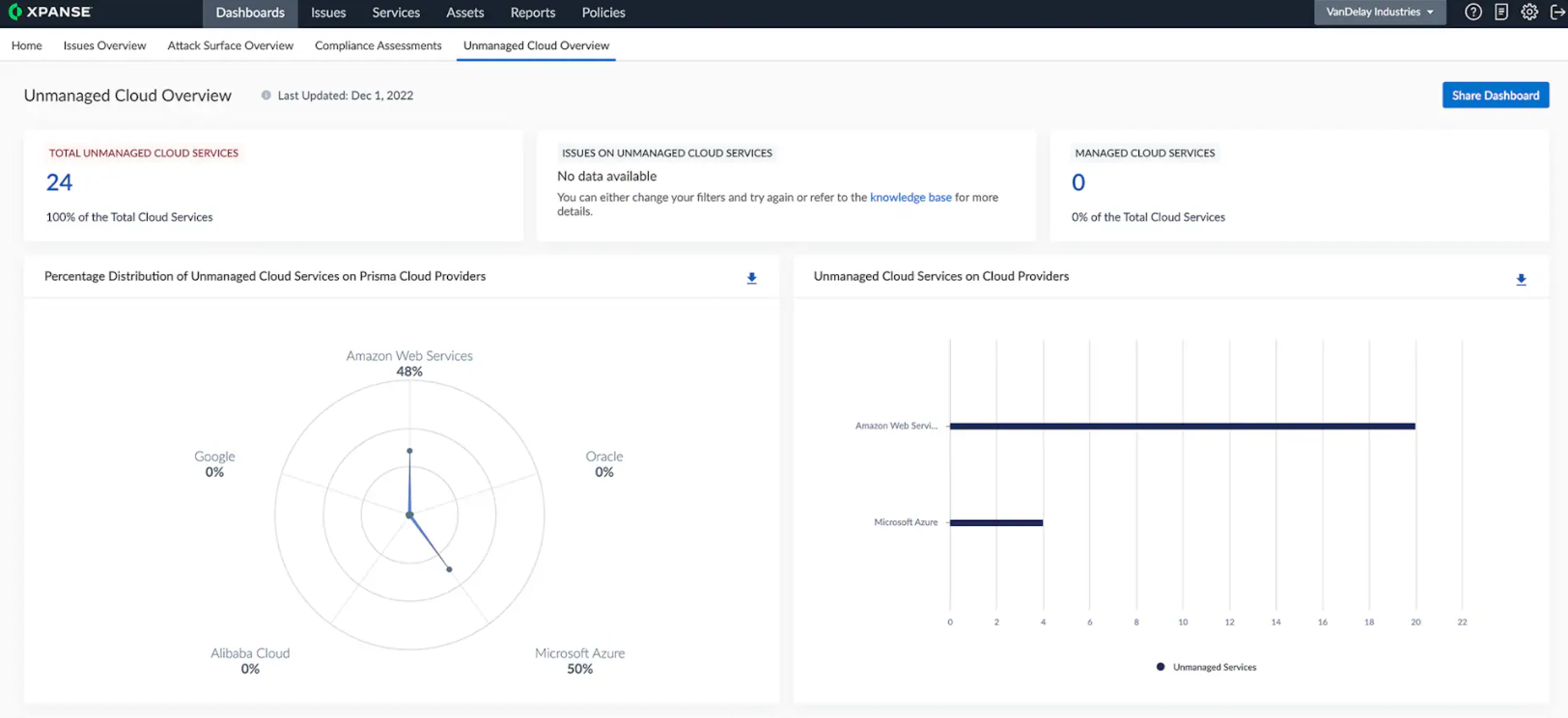
Task: Click the Alibaba Cloud 0% label
Action: pos(250,661)
